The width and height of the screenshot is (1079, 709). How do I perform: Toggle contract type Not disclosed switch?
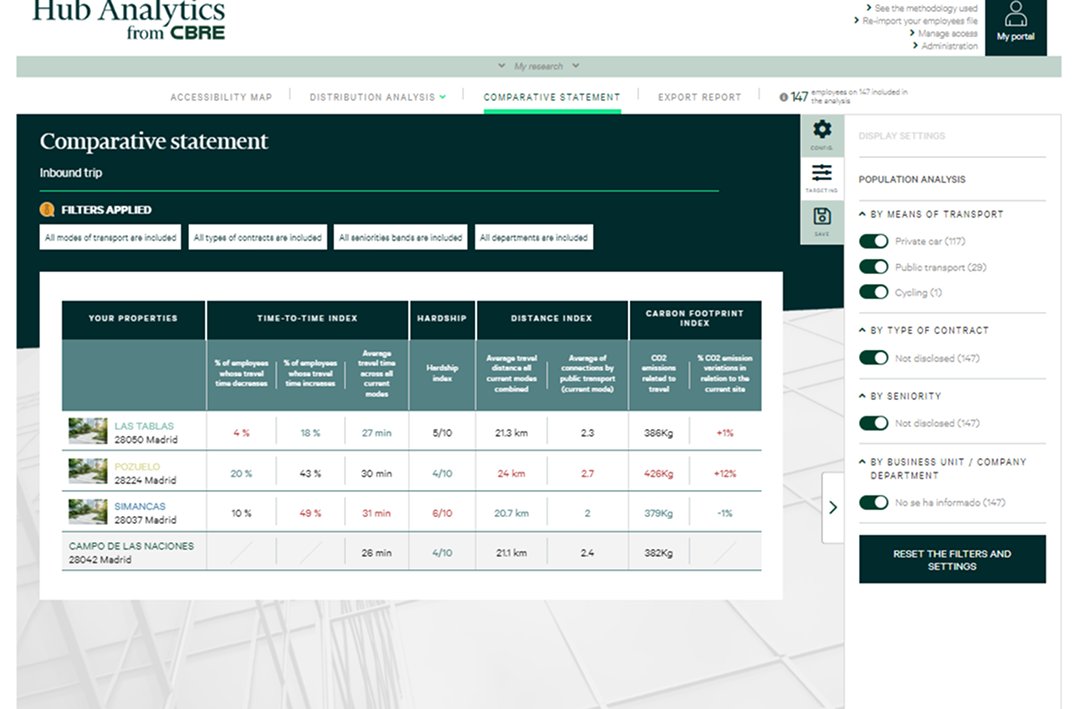pos(873,358)
